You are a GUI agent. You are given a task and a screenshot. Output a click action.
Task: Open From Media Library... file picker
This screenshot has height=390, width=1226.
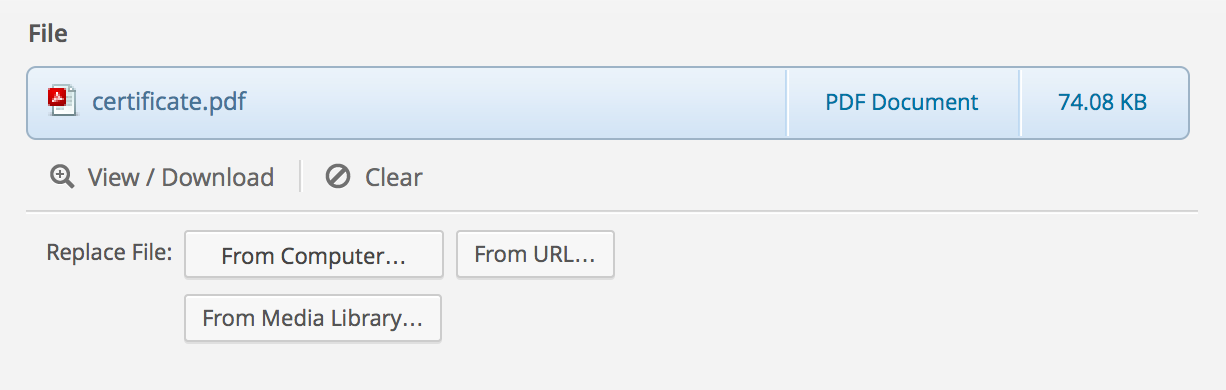(x=313, y=319)
